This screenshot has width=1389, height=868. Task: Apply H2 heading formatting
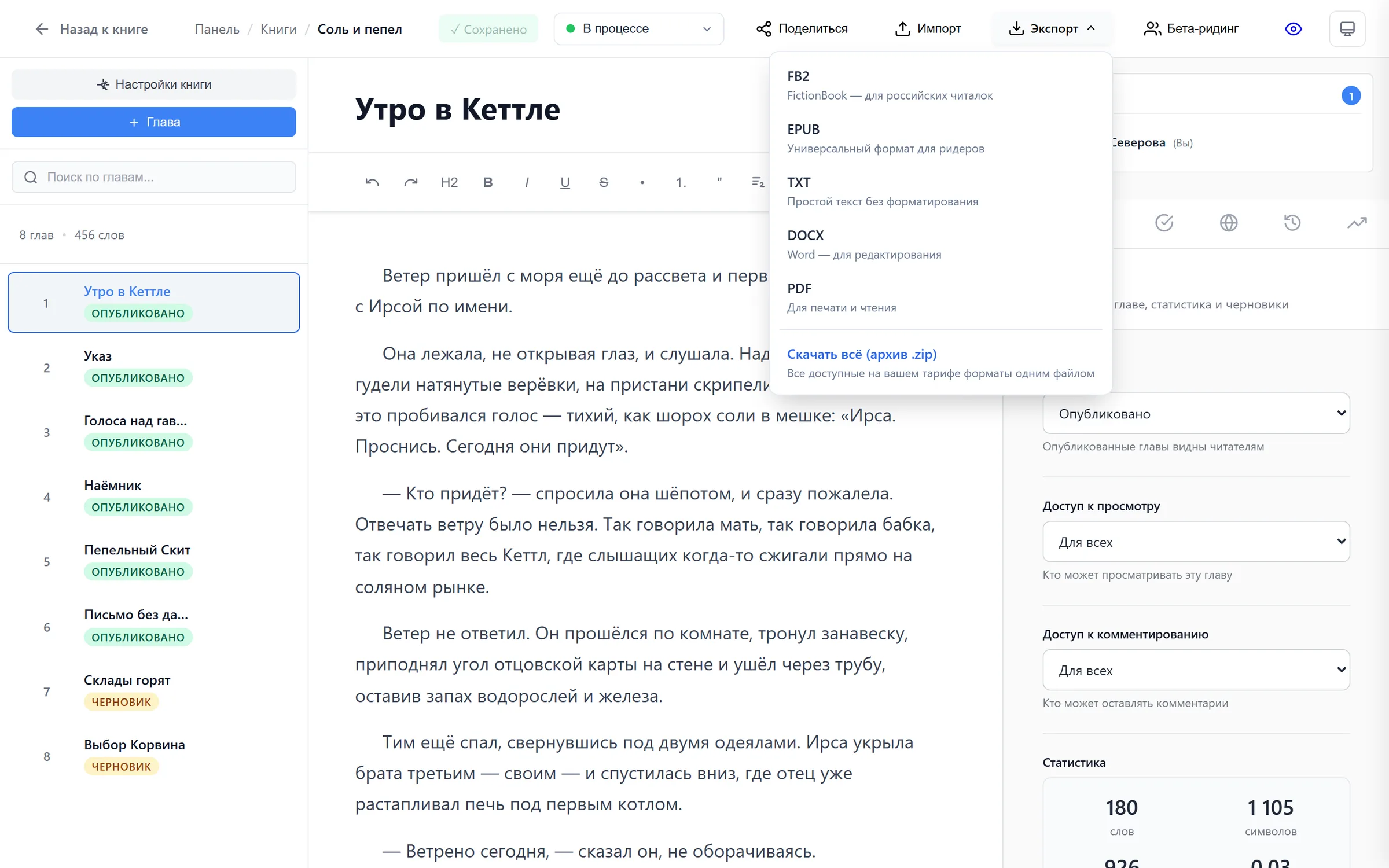click(x=449, y=182)
